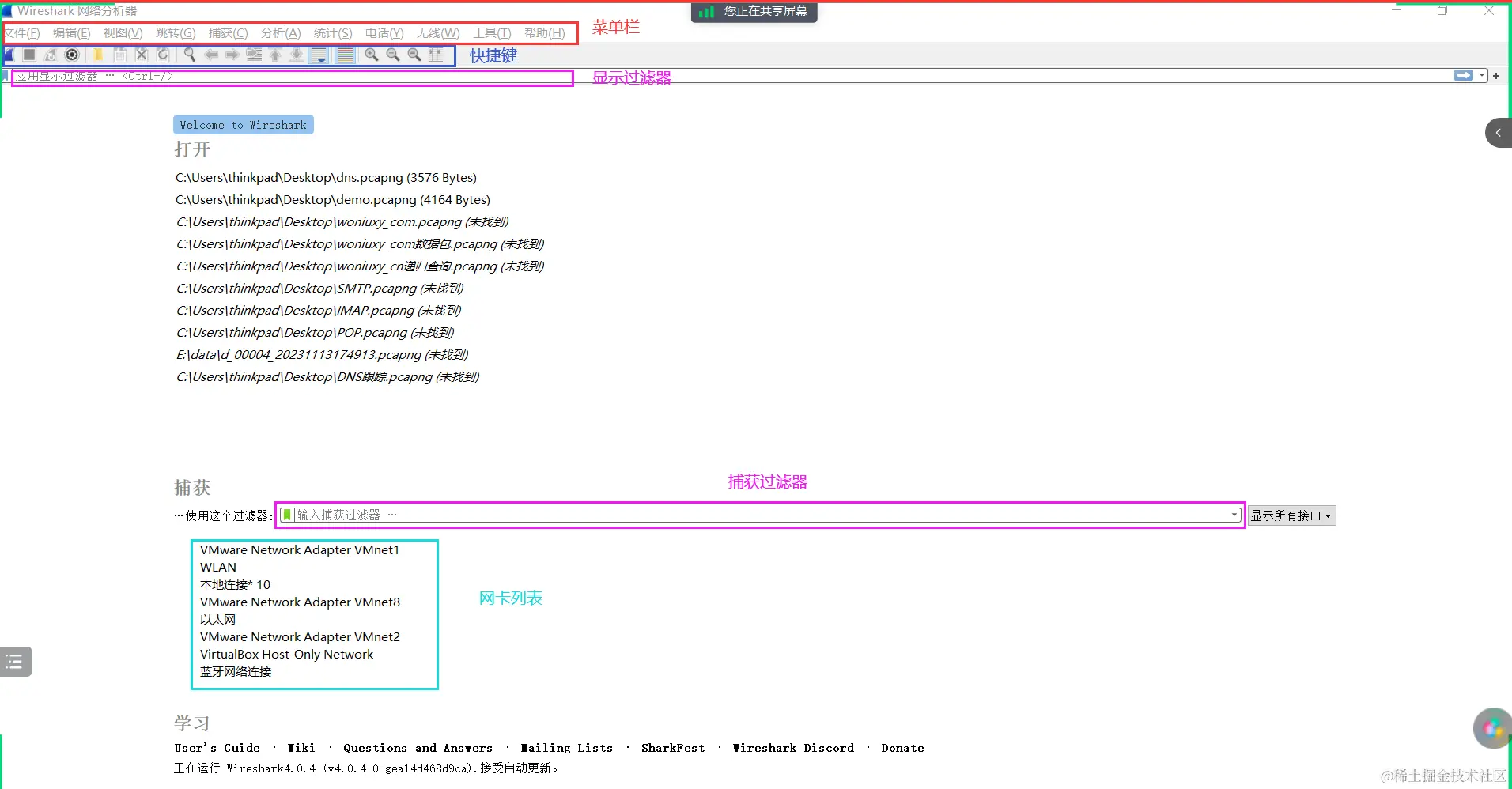Viewport: 1512px width, 789px height.
Task: Open recent file IMAP.pcapng
Action: (319, 311)
